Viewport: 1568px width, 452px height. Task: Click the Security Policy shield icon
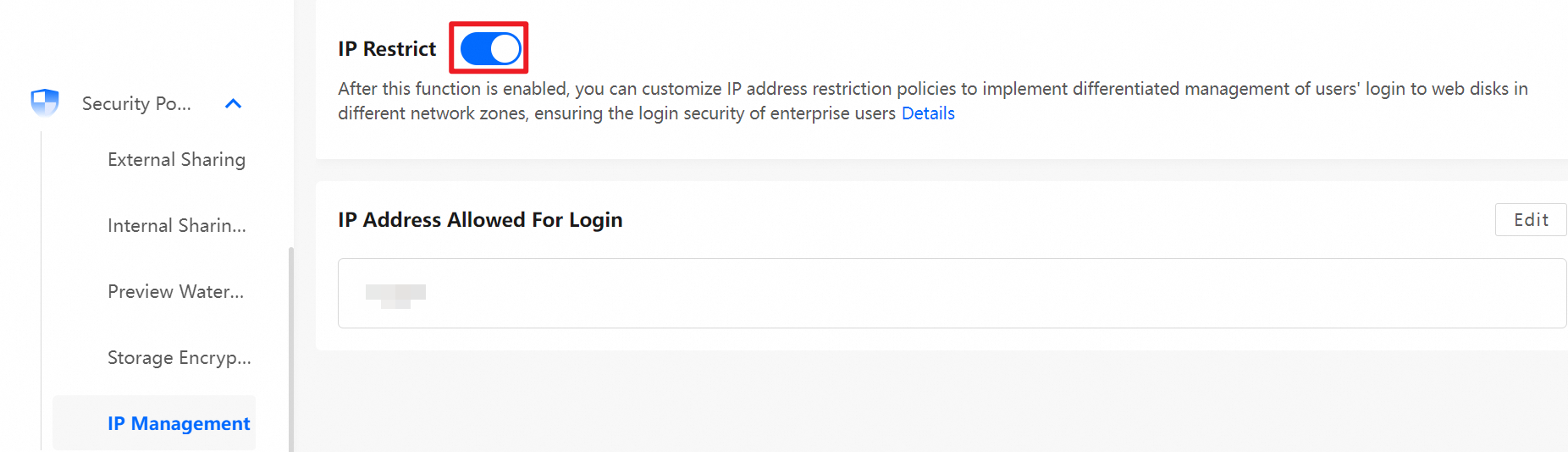point(45,102)
